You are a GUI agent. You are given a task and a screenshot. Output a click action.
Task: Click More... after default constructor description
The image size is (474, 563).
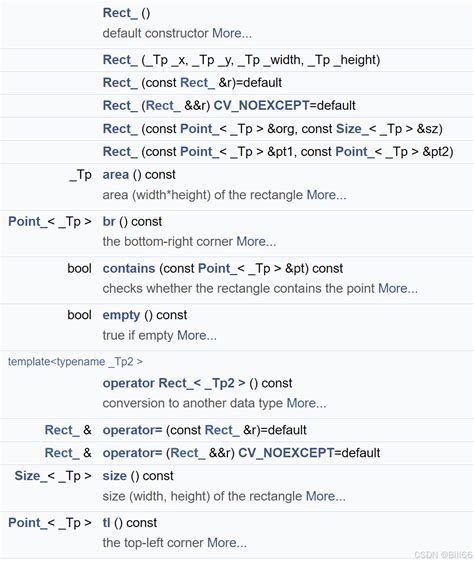pyautogui.click(x=232, y=33)
